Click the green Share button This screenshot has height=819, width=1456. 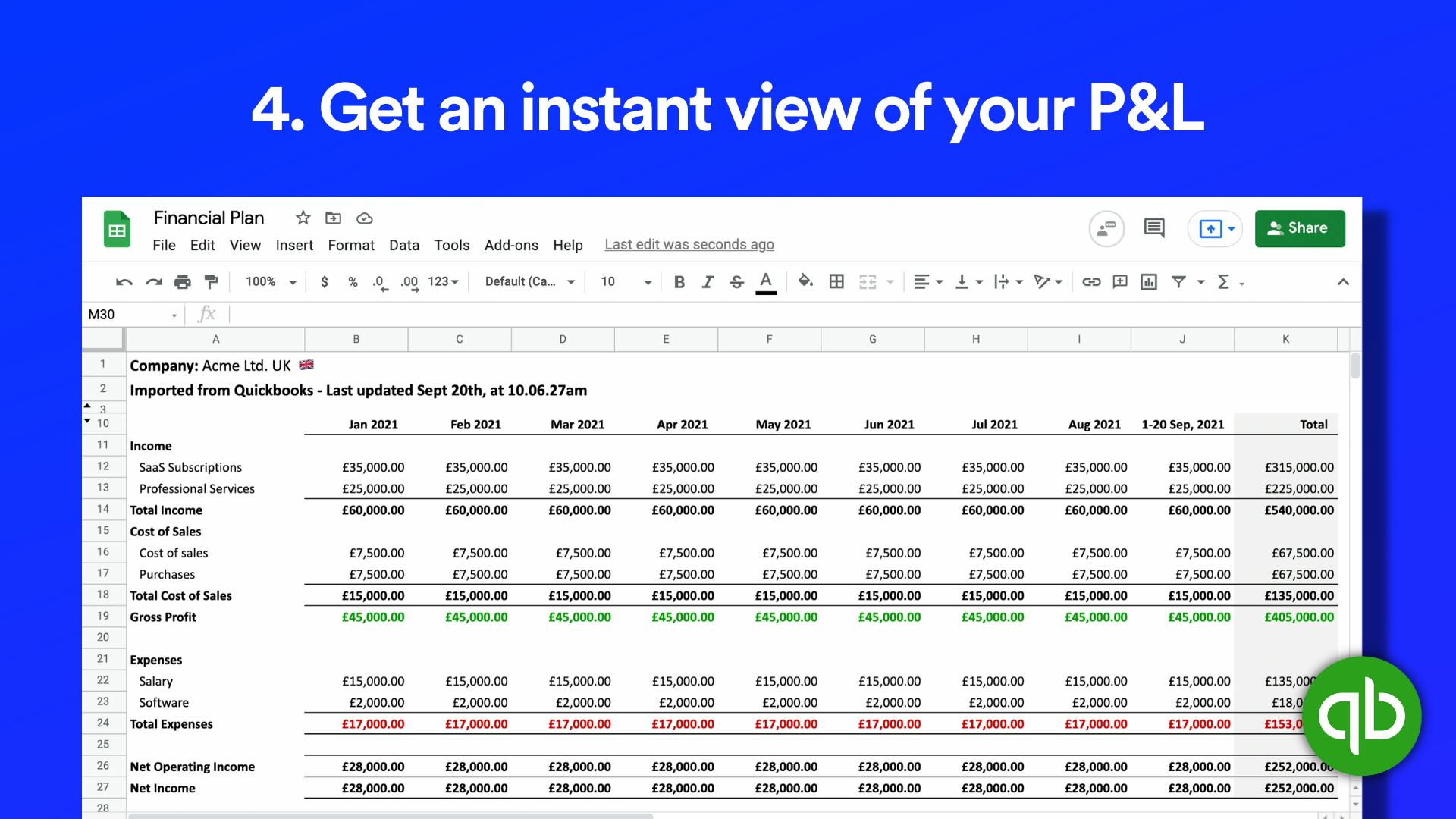tap(1300, 227)
